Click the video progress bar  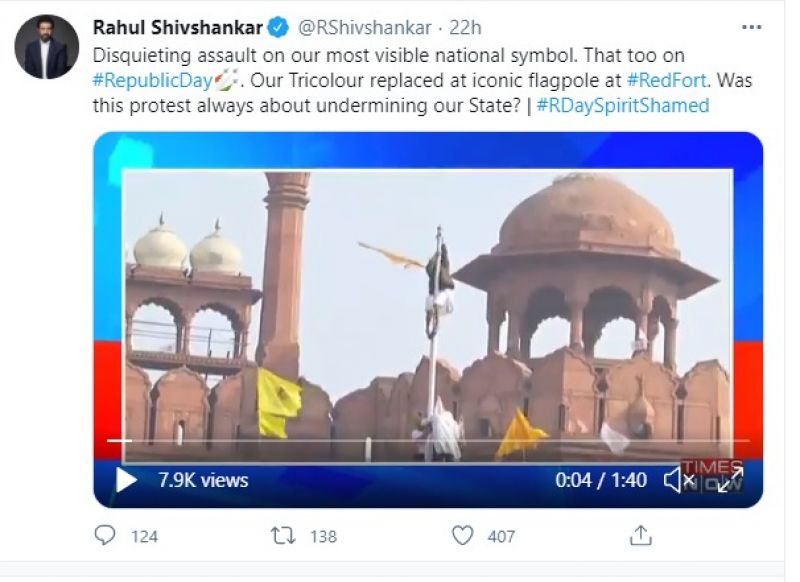point(428,441)
